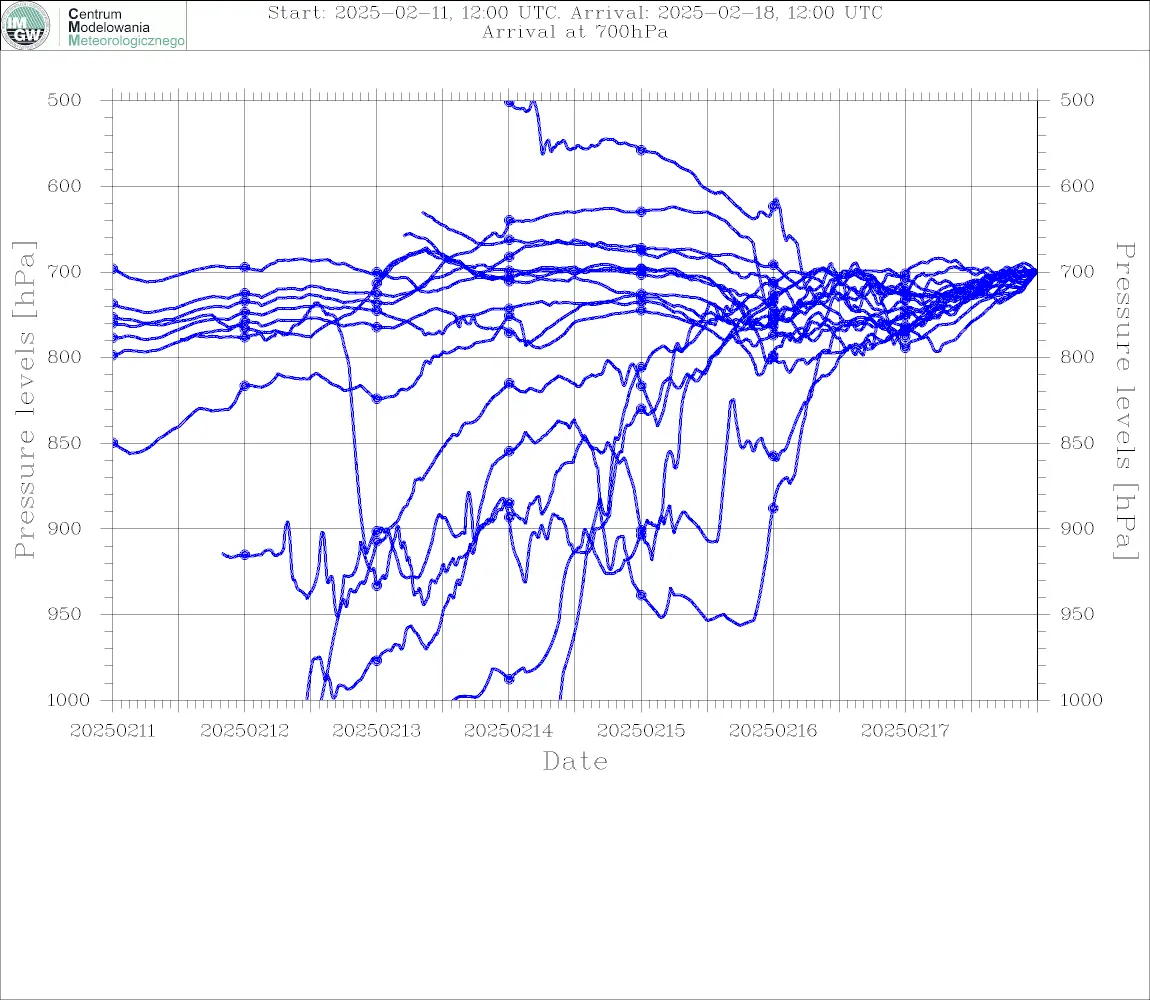Click the IMGW round logo icon

[x=26, y=26]
